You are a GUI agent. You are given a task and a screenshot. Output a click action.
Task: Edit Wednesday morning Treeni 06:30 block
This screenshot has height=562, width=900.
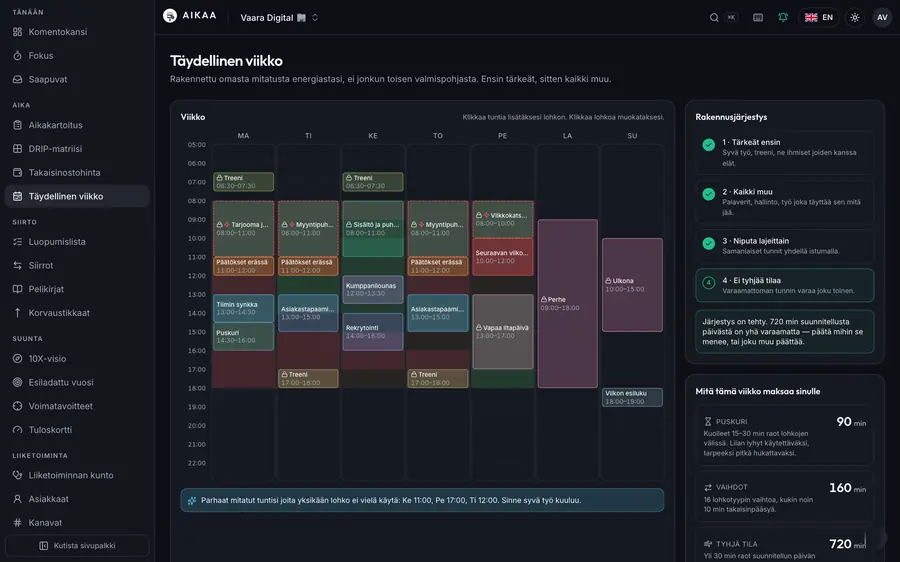373,182
